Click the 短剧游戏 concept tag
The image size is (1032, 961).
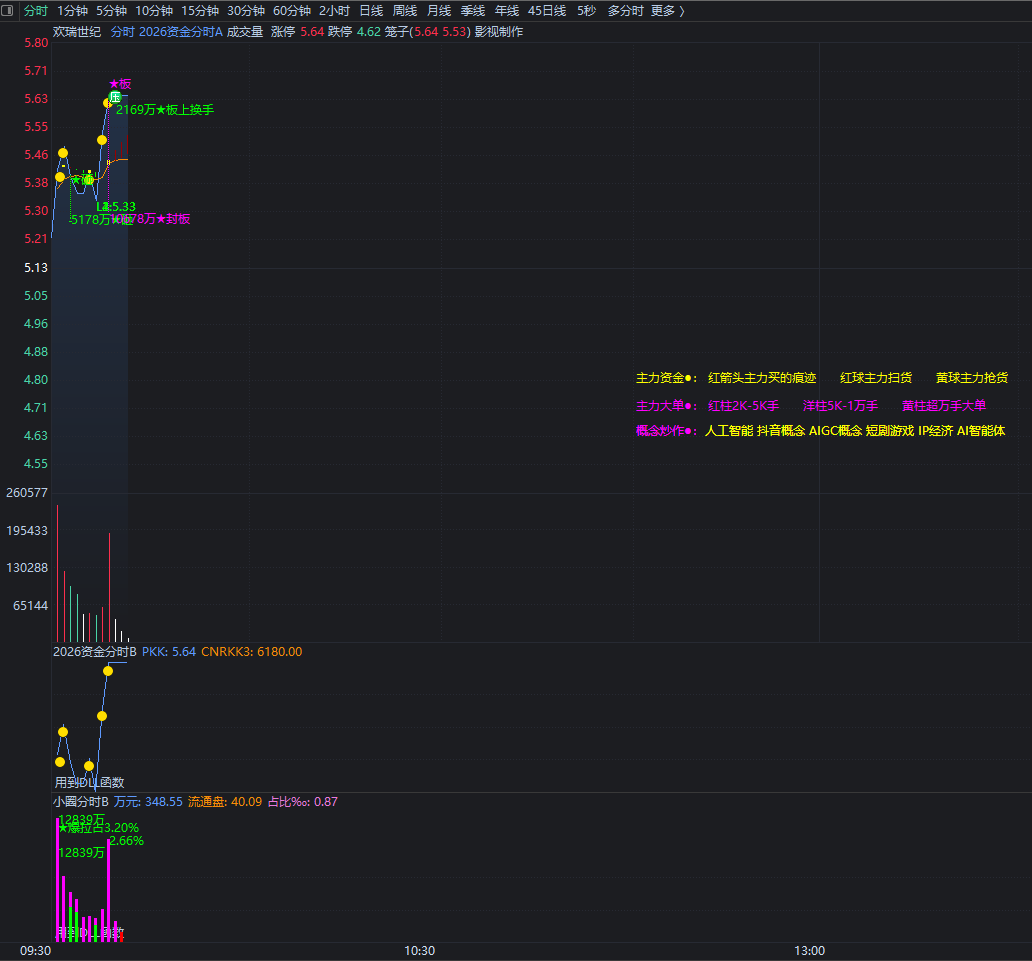tap(890, 430)
